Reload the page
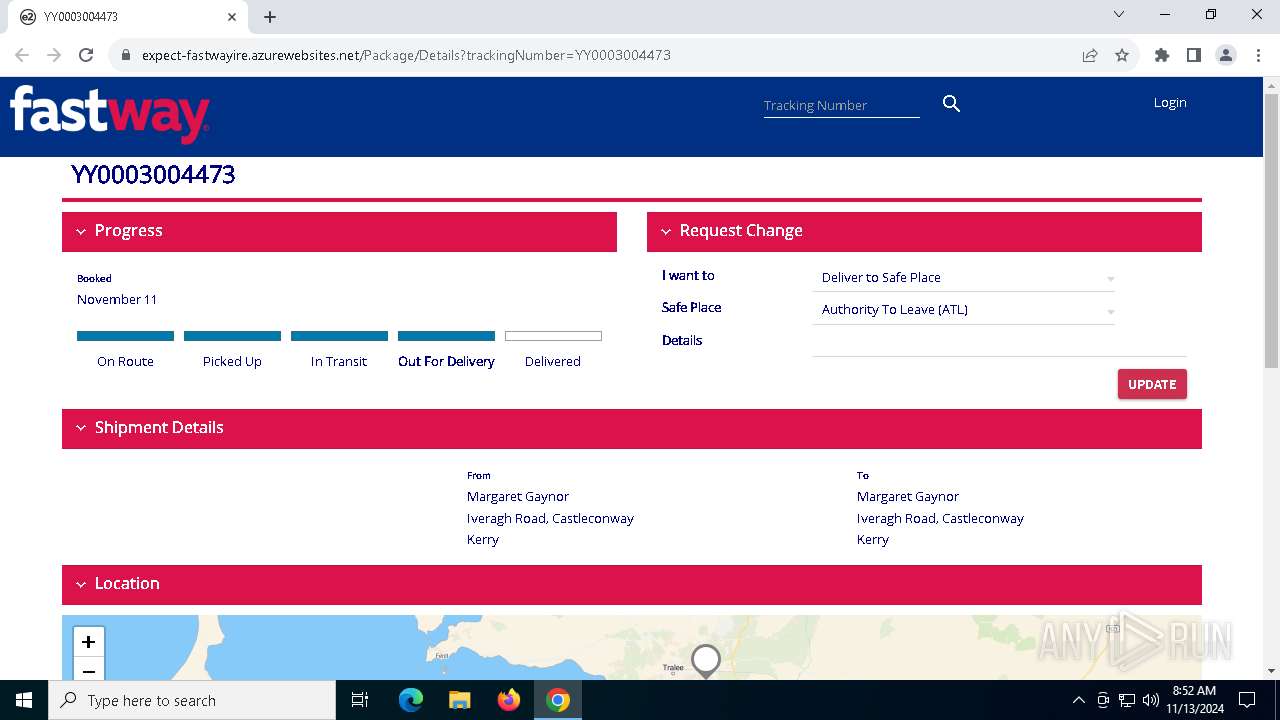Viewport: 1280px width, 720px height. pos(86,55)
